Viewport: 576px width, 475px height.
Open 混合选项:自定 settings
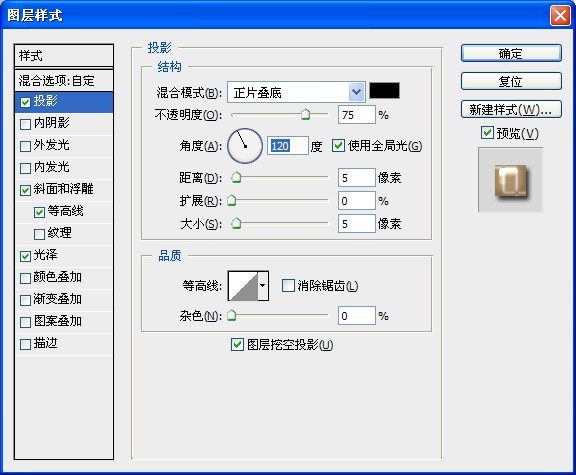click(64, 80)
